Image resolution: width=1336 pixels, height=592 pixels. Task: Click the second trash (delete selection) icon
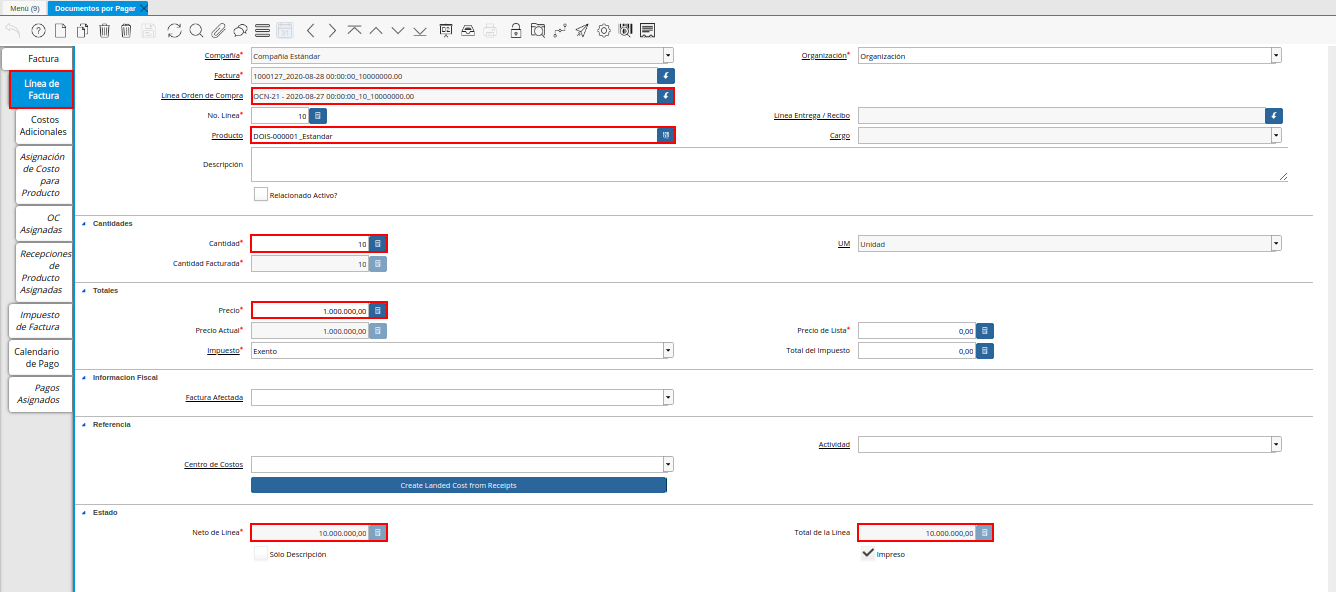[126, 30]
